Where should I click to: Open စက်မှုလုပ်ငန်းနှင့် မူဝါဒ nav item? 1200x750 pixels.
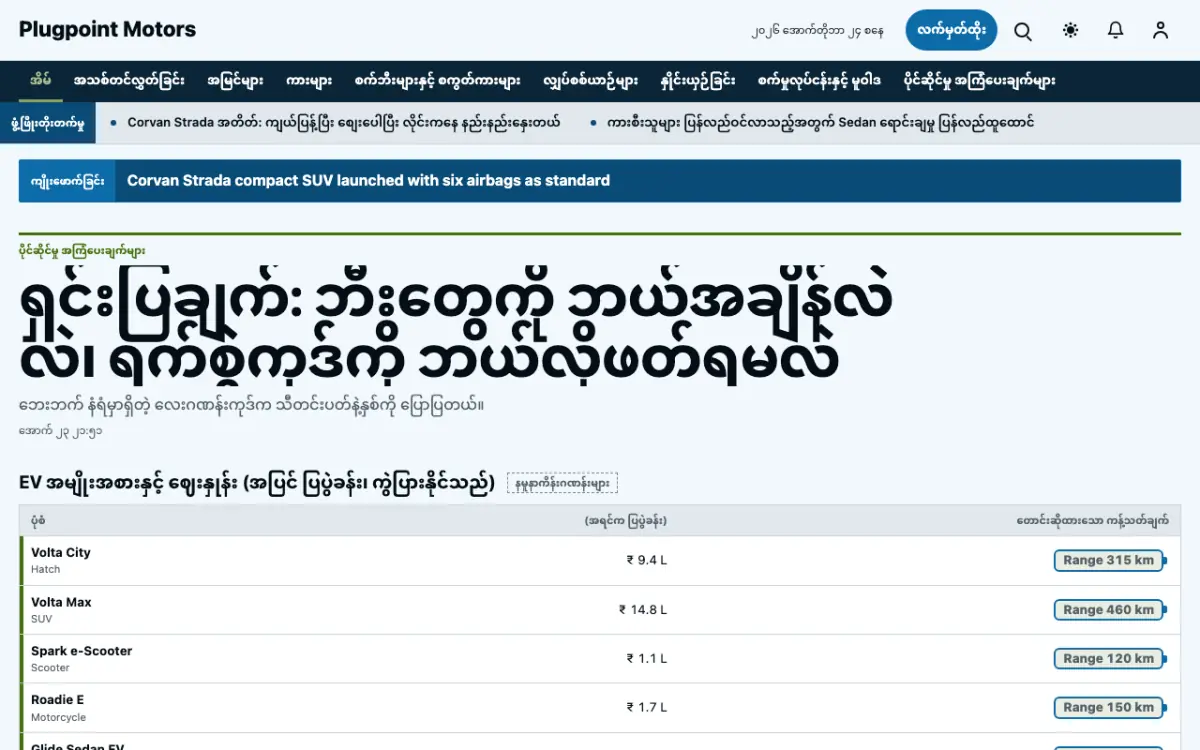[x=820, y=80]
